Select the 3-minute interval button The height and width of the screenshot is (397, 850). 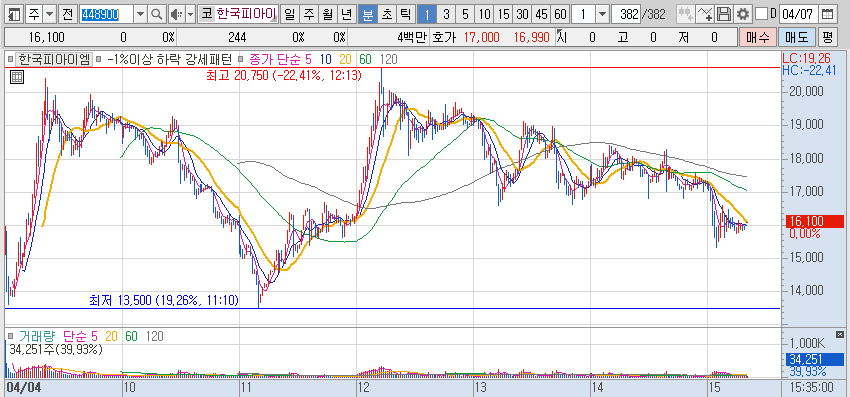coord(446,14)
